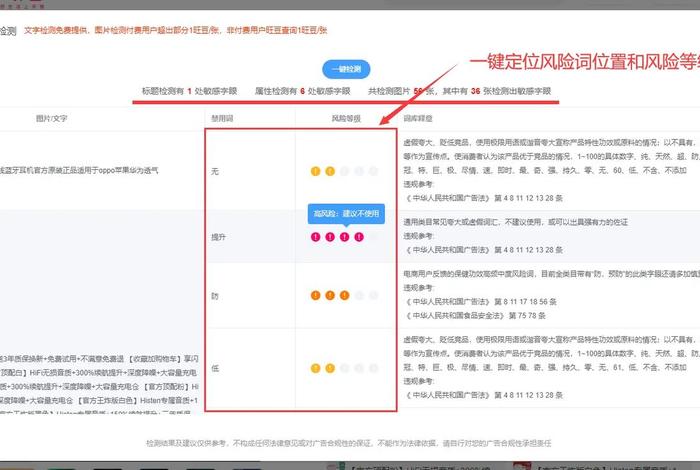Click the attribute text line 3年质保换新+免费试用
This screenshot has width=700, height=470.
[x=99, y=359]
